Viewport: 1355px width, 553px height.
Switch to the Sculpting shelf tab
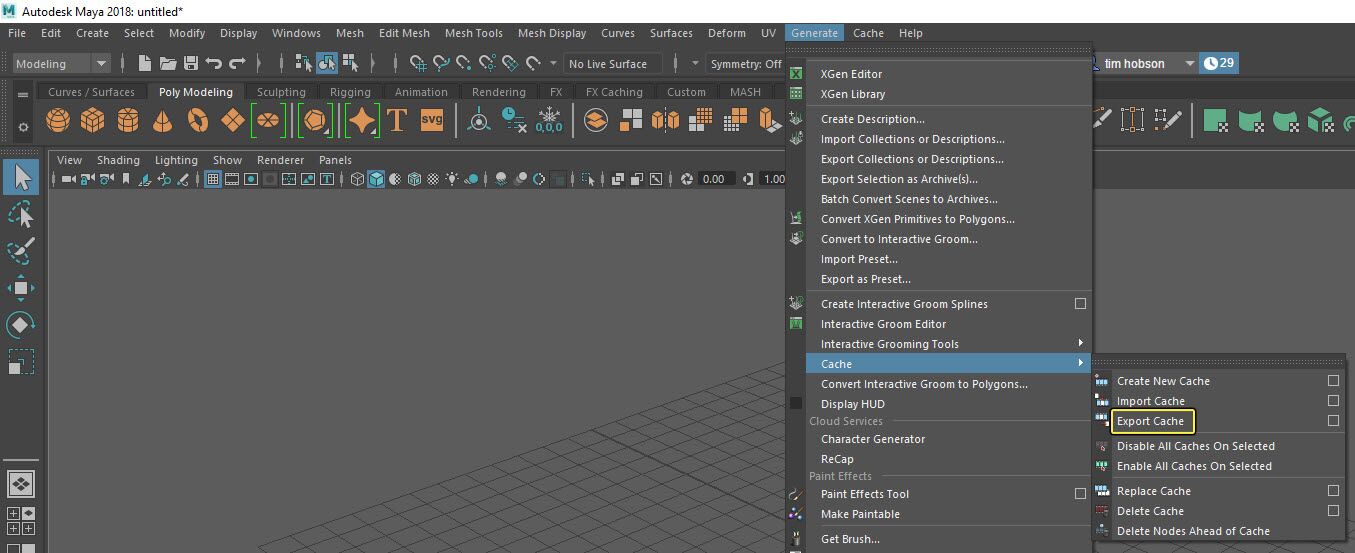[281, 92]
